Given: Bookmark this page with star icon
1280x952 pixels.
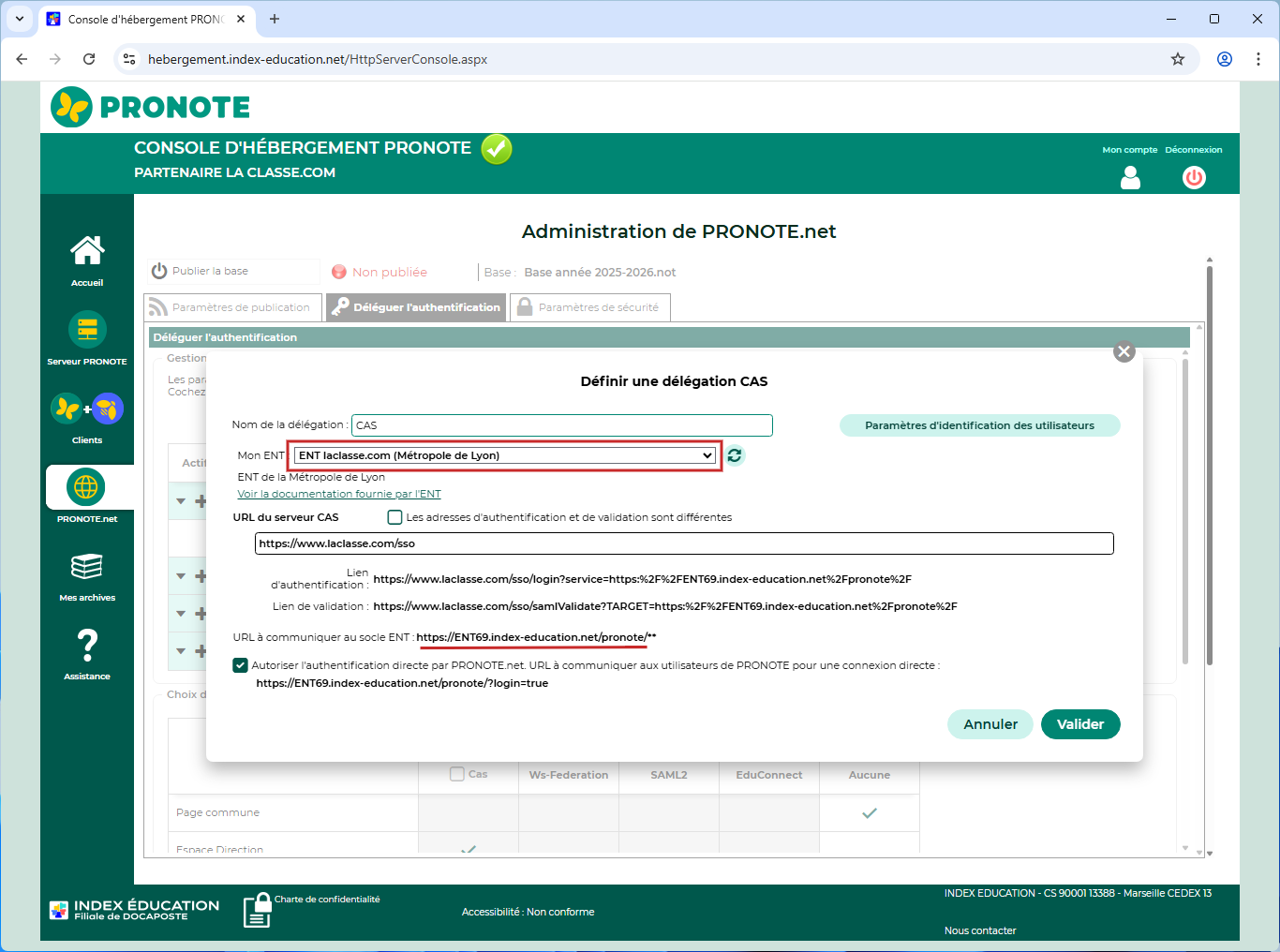Looking at the screenshot, I should tap(1178, 59).
